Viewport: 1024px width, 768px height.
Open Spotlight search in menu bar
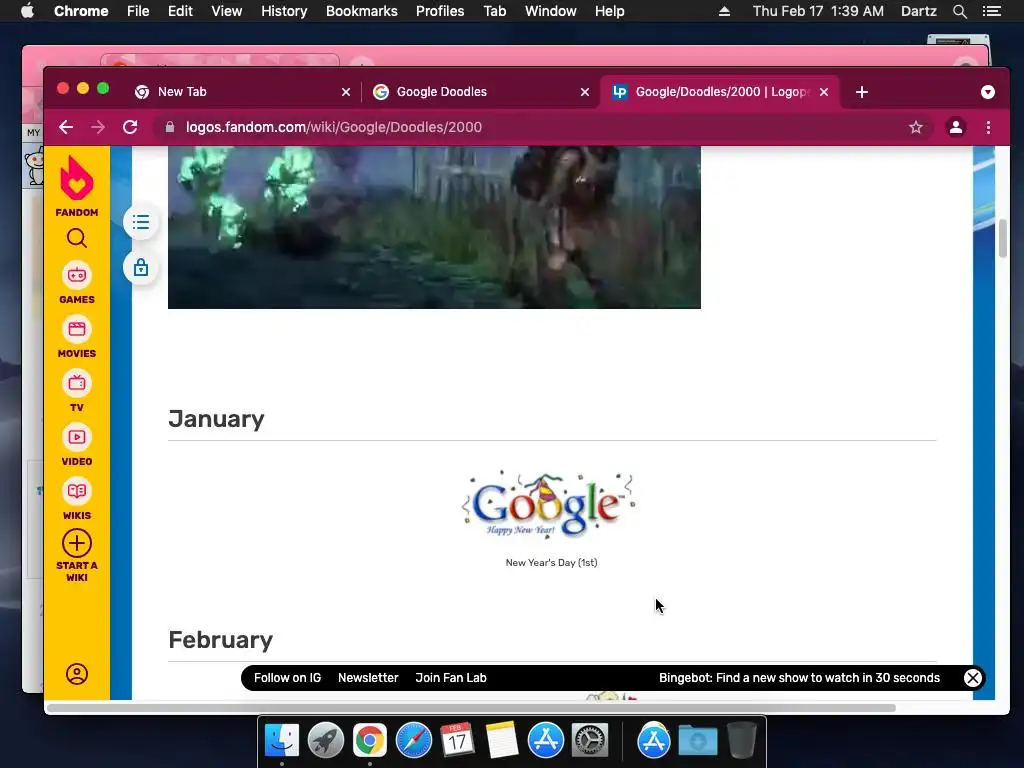point(959,11)
